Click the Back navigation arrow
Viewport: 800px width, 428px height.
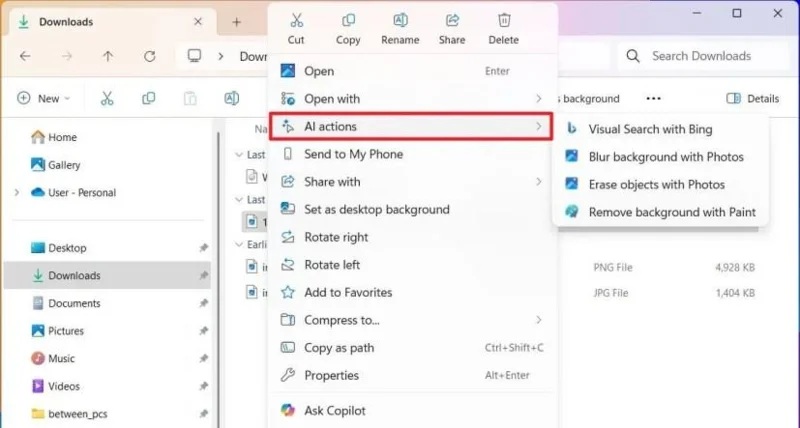25,56
